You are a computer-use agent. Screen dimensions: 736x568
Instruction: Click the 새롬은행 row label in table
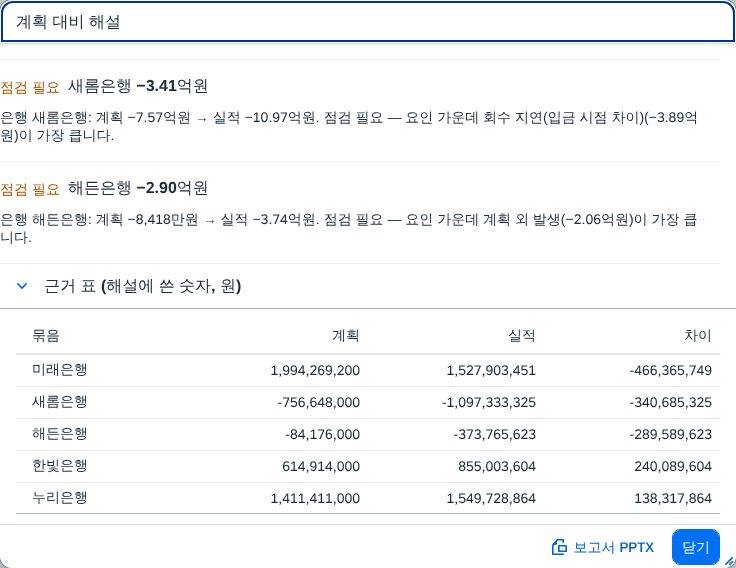pos(60,402)
